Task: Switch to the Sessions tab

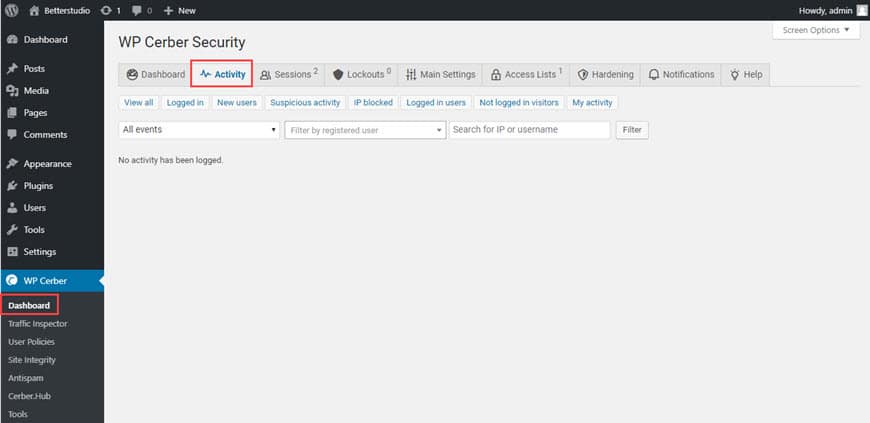Action: [x=289, y=74]
